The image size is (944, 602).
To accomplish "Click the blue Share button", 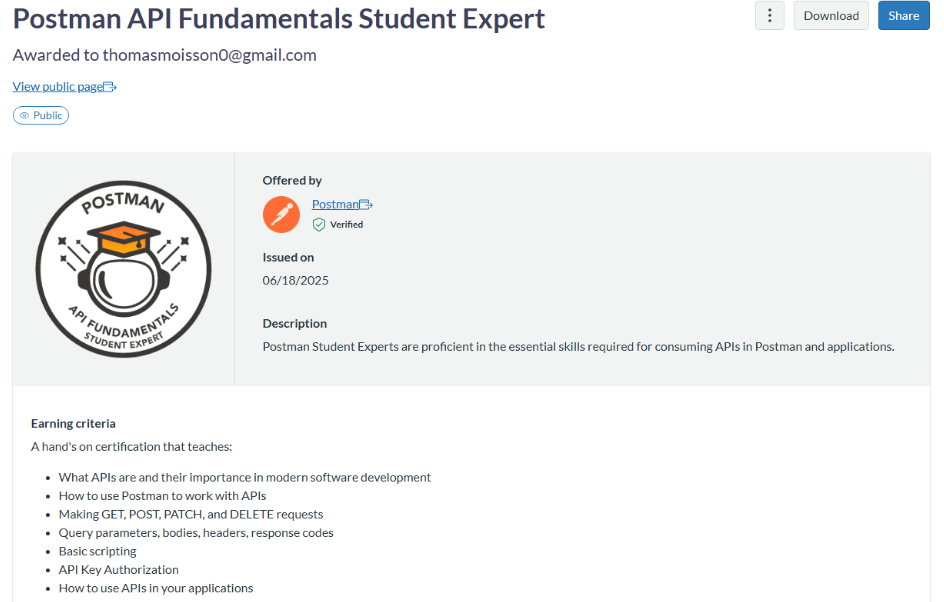I will tap(903, 16).
